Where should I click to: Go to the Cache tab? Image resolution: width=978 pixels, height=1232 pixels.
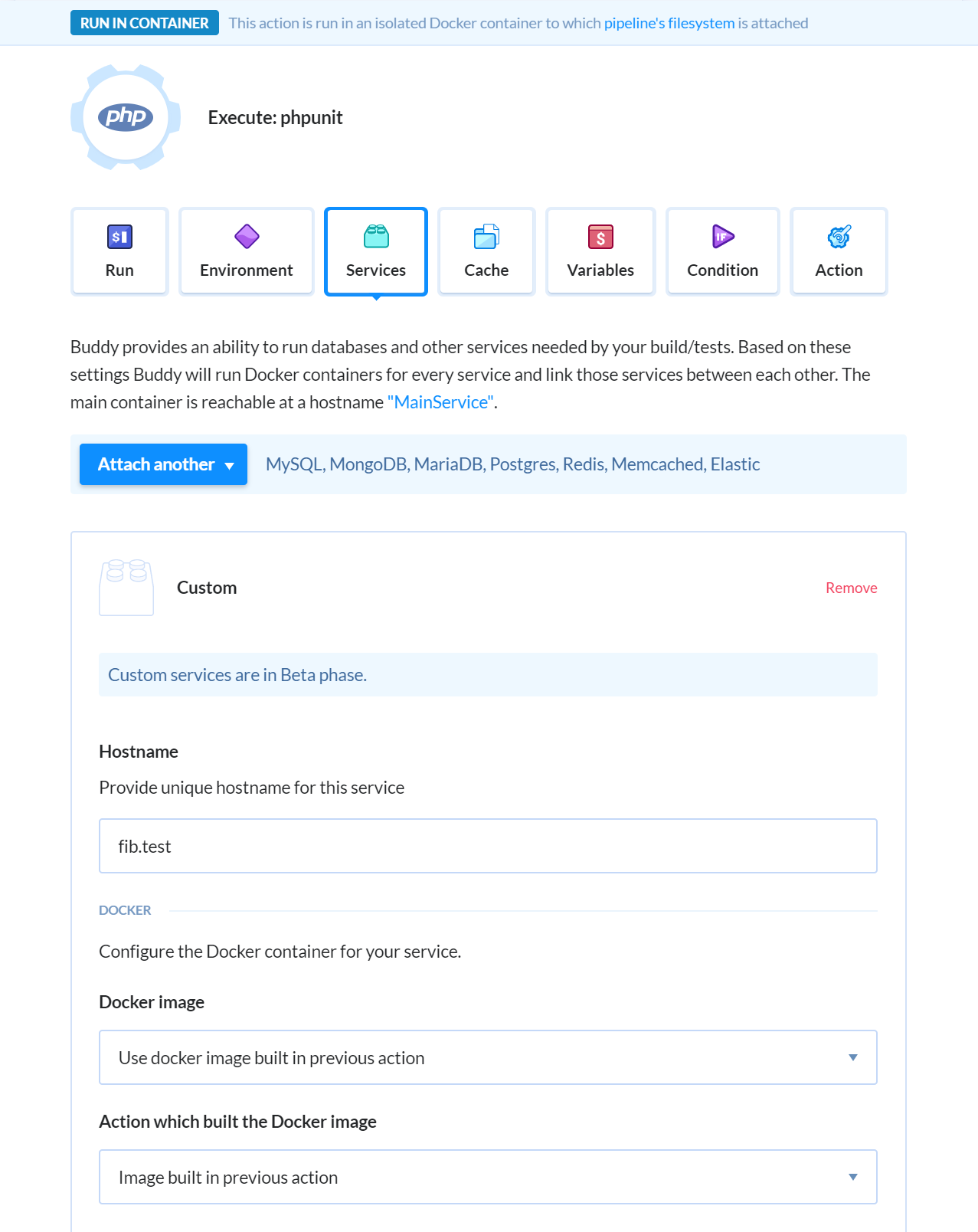coord(486,251)
